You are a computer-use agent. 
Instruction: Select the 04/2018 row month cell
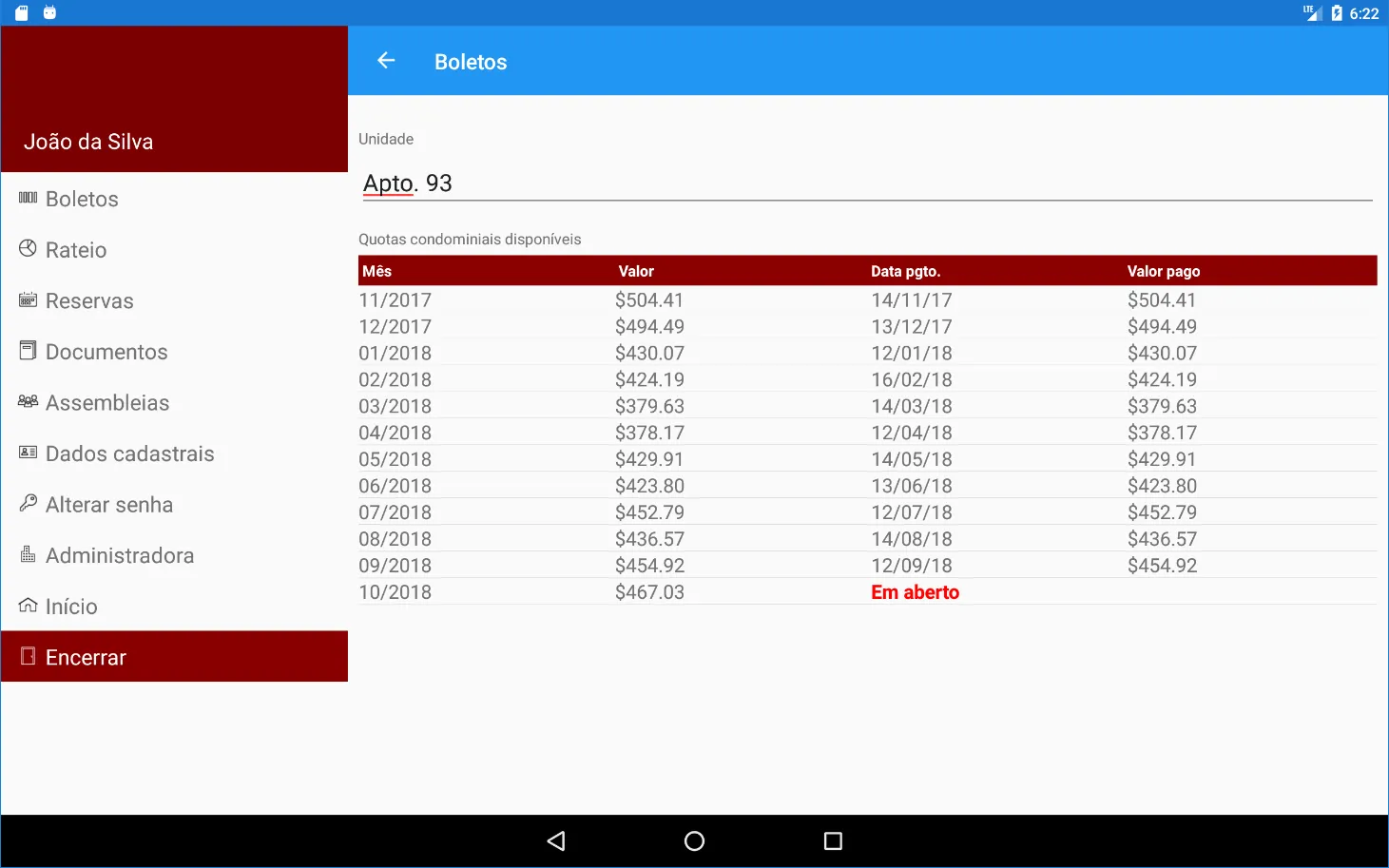click(395, 434)
